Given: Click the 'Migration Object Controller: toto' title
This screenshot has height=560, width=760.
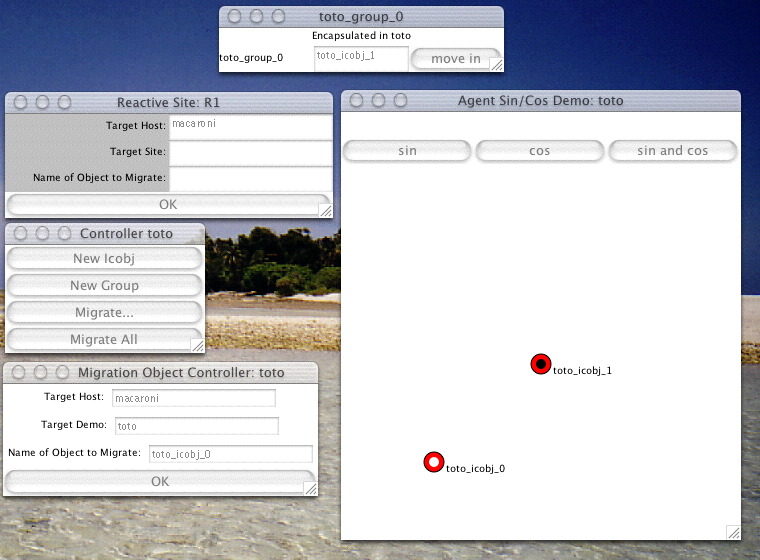Looking at the screenshot, I should tap(181, 373).
